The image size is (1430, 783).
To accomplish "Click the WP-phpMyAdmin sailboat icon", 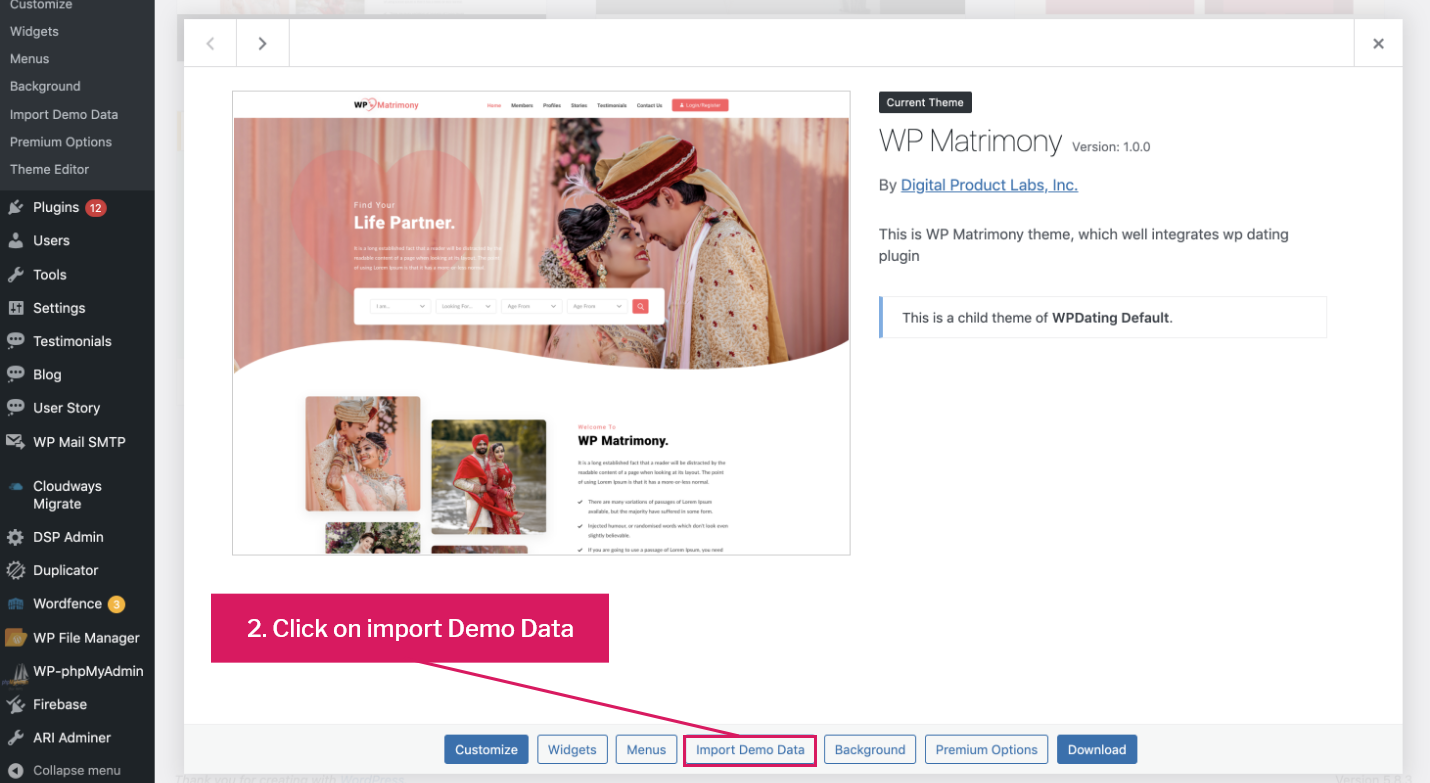I will click(15, 673).
